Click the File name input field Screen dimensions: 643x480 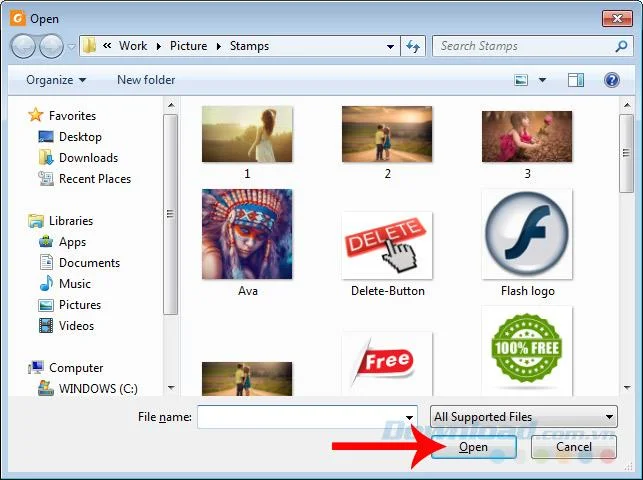[x=307, y=417]
